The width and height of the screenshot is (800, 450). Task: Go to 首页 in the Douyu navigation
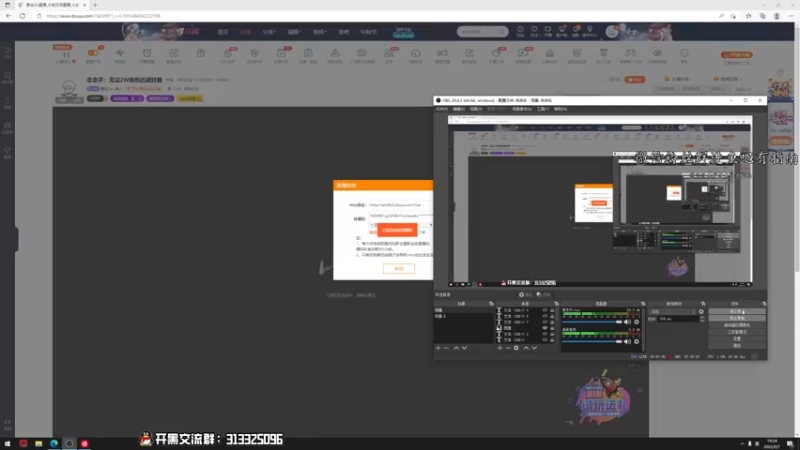click(223, 32)
